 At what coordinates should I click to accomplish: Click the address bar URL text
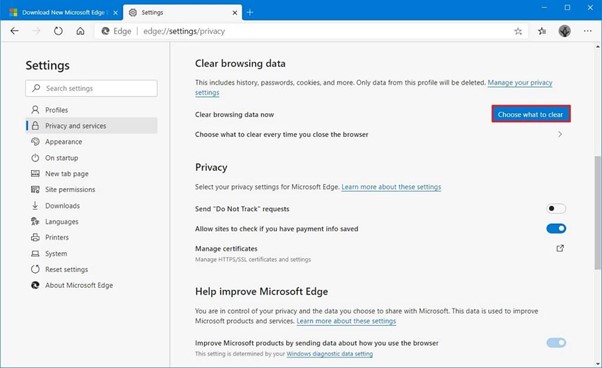pos(184,31)
